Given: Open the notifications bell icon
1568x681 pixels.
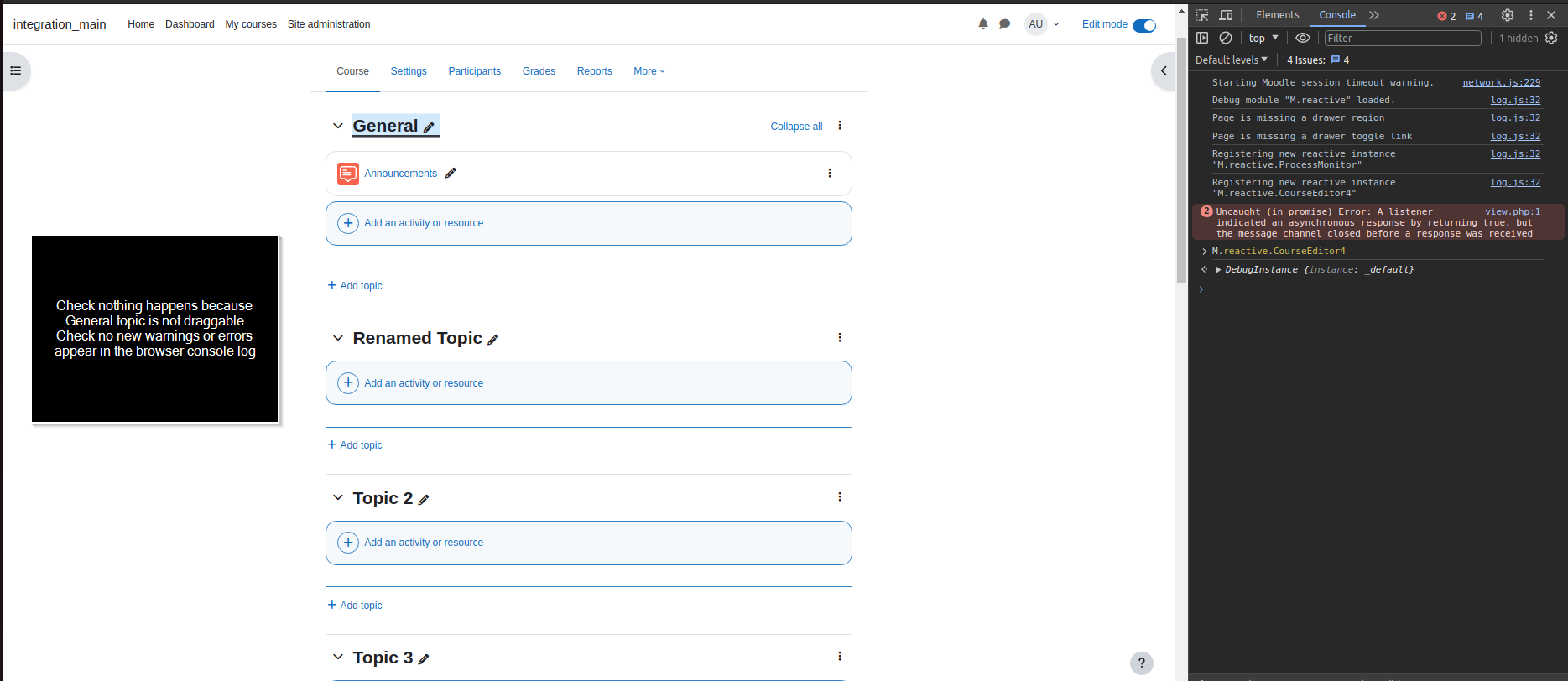Looking at the screenshot, I should tap(983, 24).
